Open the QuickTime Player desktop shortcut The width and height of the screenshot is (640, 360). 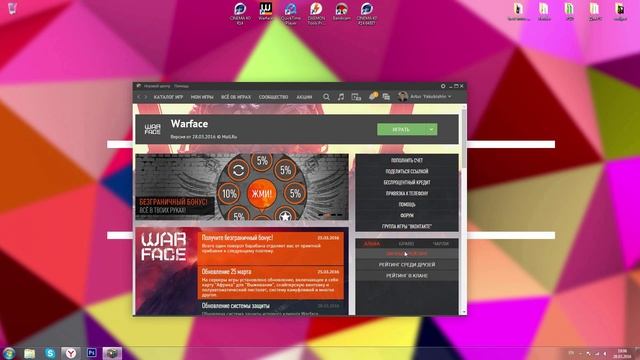(291, 13)
